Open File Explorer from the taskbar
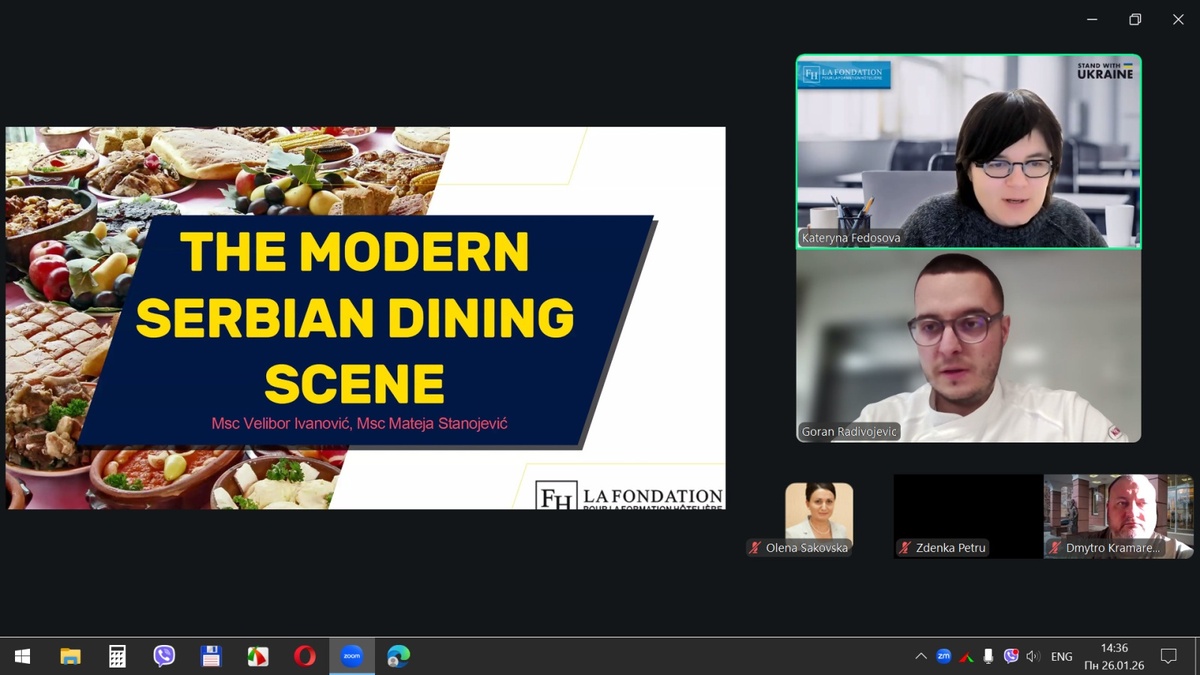1200x675 pixels. (70, 656)
